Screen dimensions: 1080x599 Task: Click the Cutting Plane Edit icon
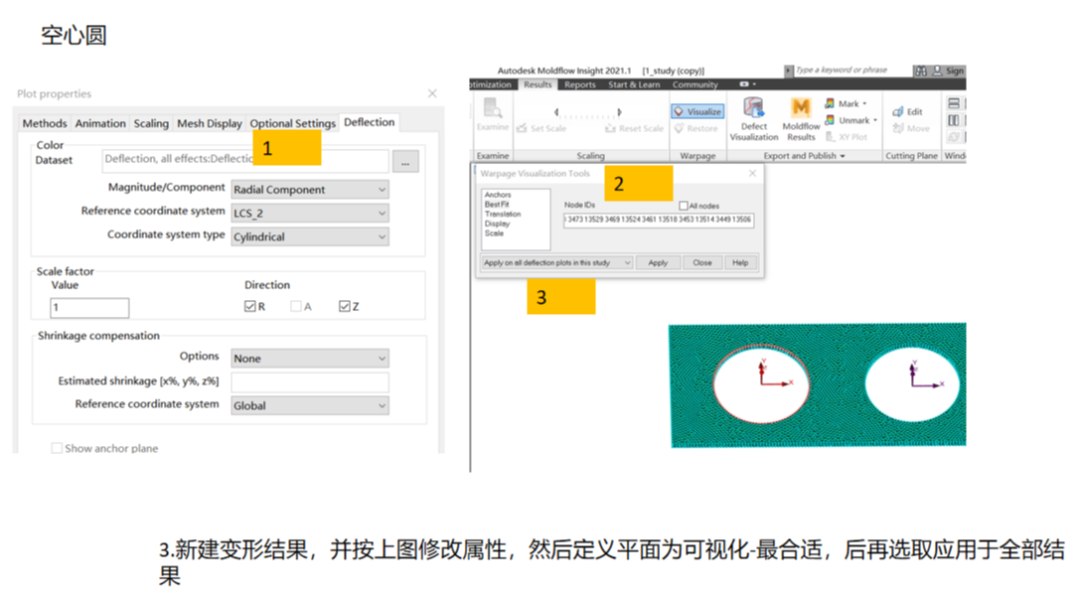[x=897, y=112]
